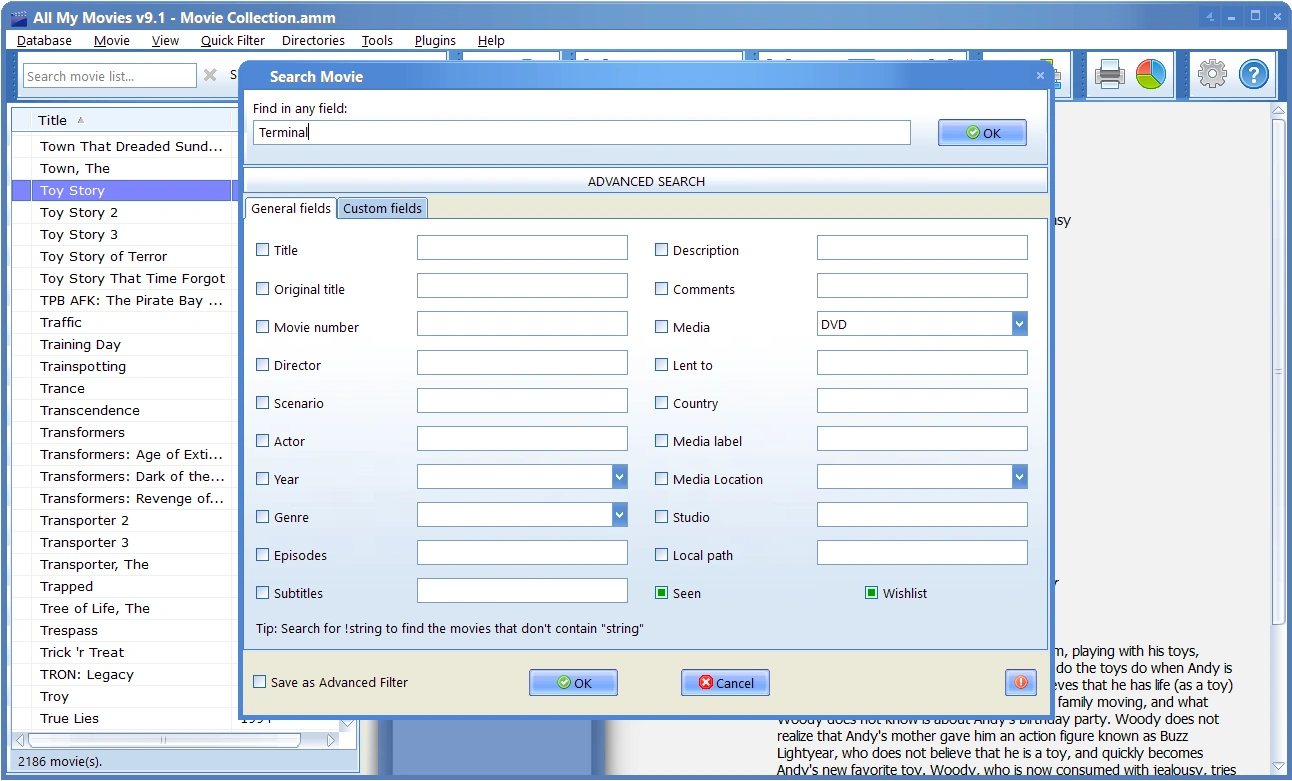Collapse the ADVANCED SEARCH bar
This screenshot has height=781, width=1292.
coord(646,181)
